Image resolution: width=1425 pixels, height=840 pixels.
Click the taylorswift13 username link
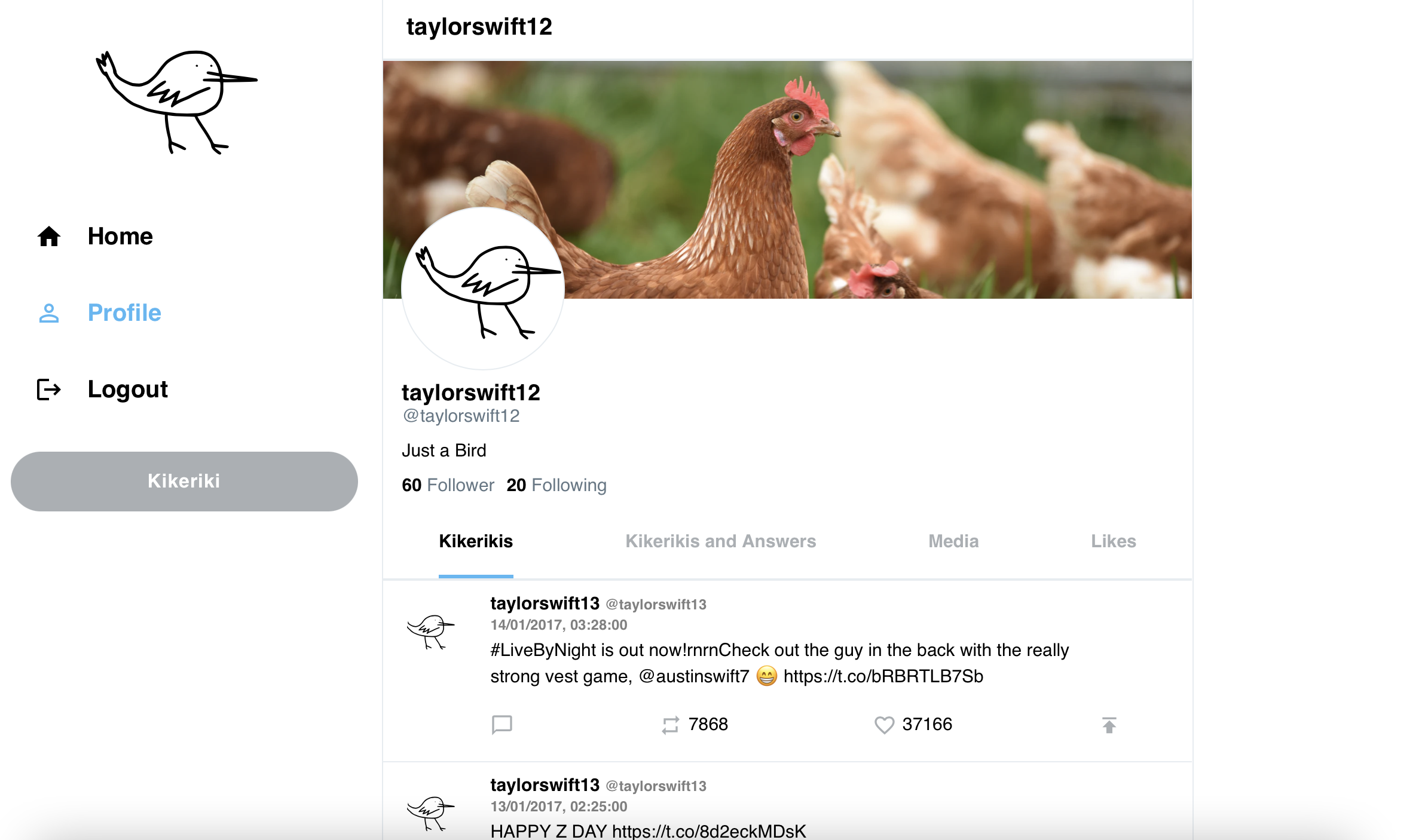544,603
